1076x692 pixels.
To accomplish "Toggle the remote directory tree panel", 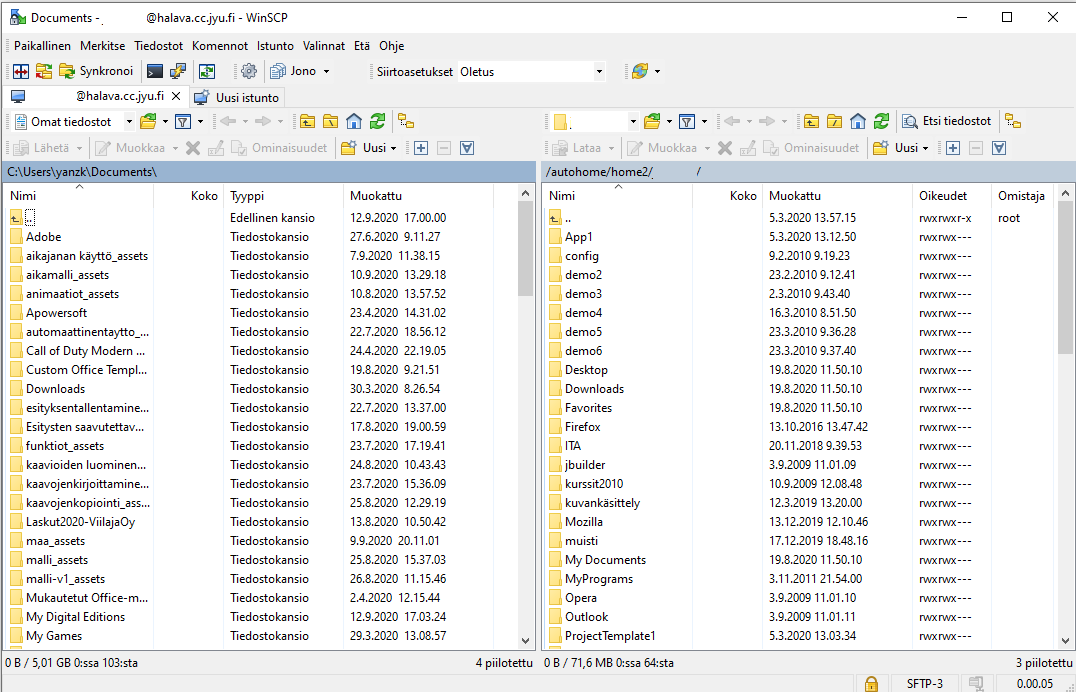I will point(1013,121).
